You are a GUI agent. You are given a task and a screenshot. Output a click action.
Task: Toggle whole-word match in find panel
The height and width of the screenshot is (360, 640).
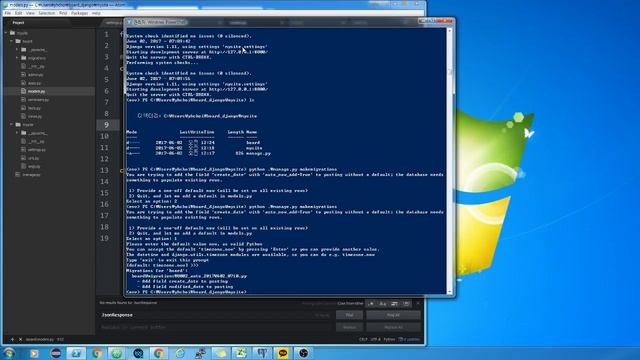(x=406, y=304)
